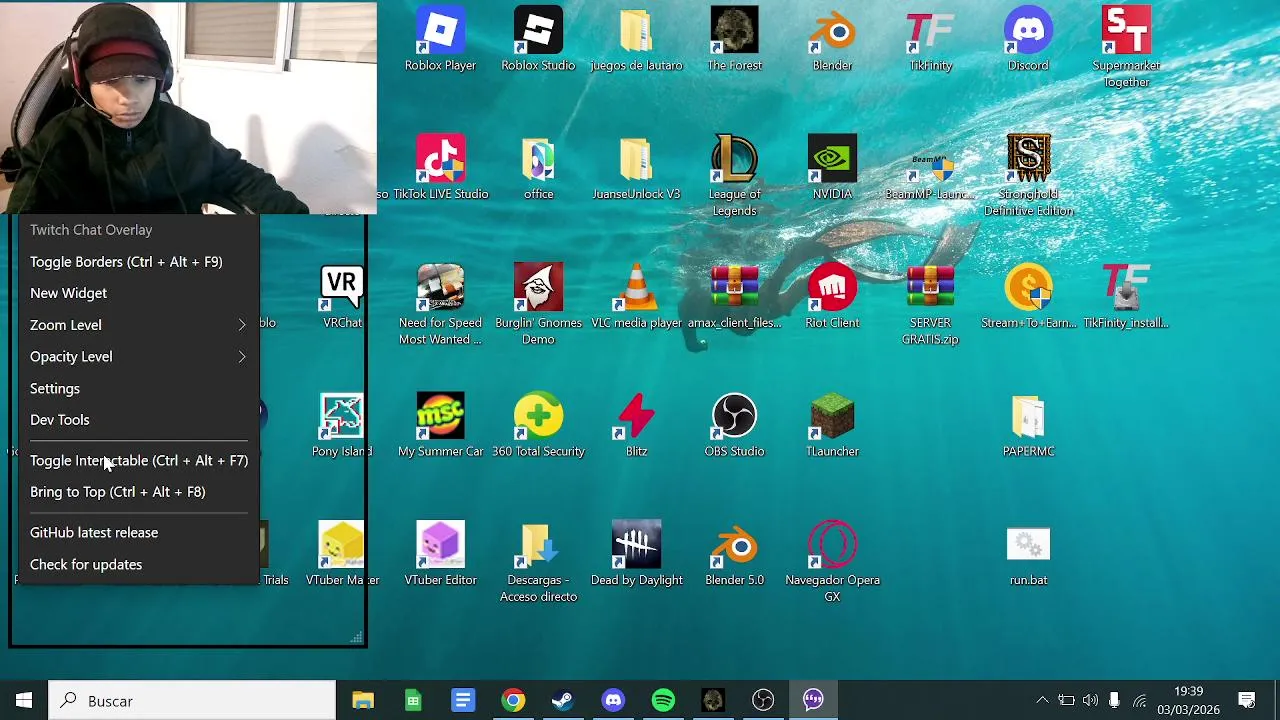Screen dimensions: 1280x720
Task: Choose Toggle Borders in context menu
Action: point(139,262)
